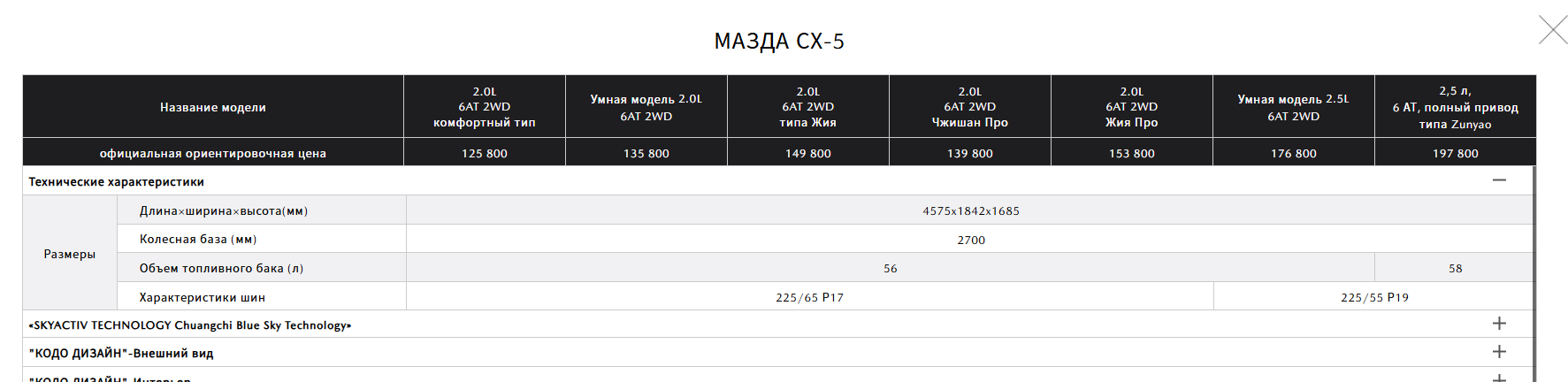The image size is (1568, 382).
Task: Click the 225/55 P19 tire value
Action: click(1374, 297)
